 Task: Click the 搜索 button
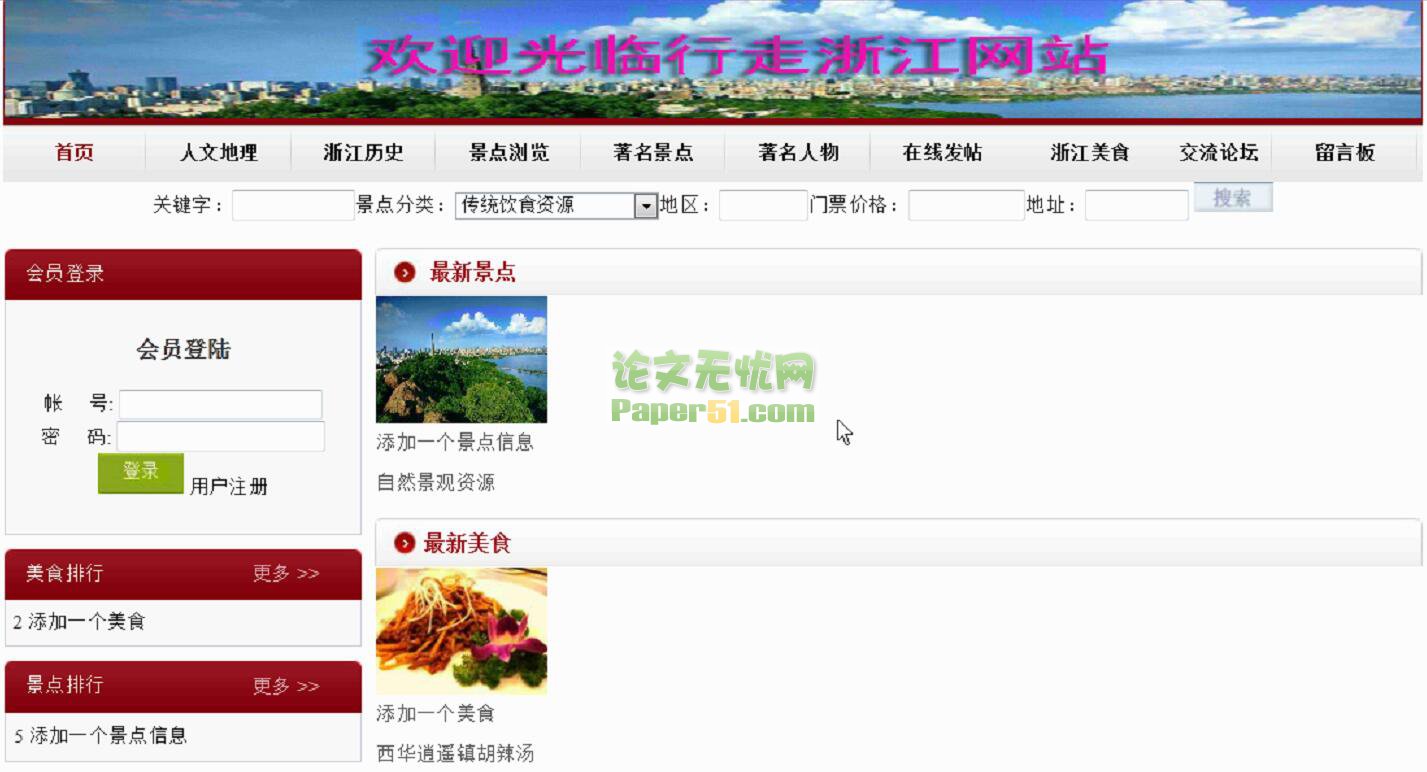1233,198
